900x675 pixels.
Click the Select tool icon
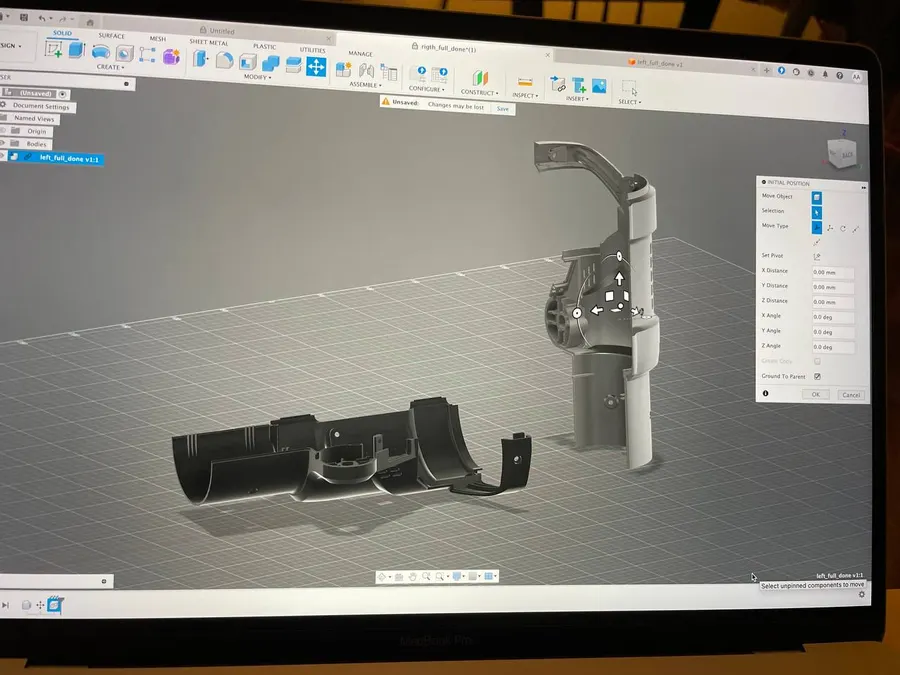pos(630,89)
